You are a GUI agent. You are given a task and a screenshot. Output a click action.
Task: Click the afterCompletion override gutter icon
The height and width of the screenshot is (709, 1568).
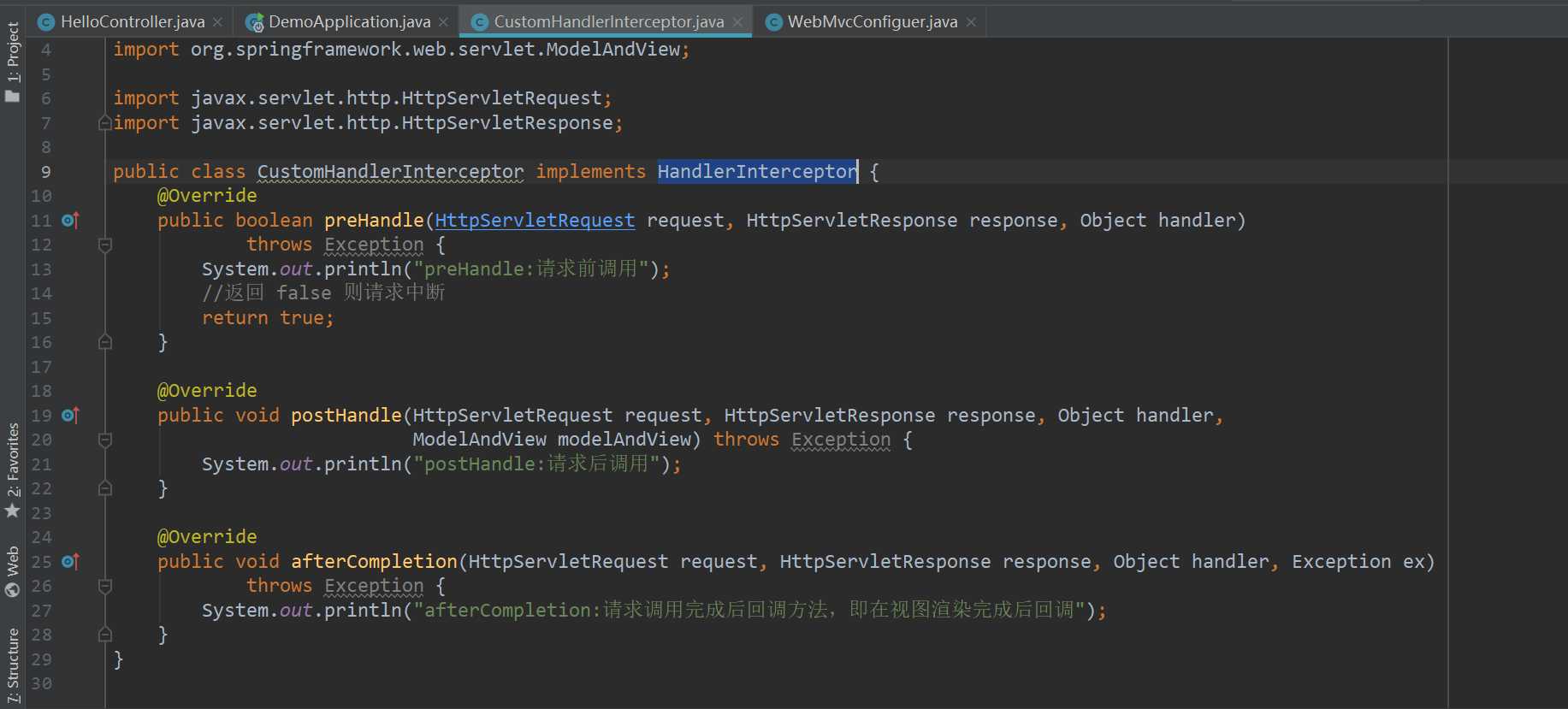71,562
